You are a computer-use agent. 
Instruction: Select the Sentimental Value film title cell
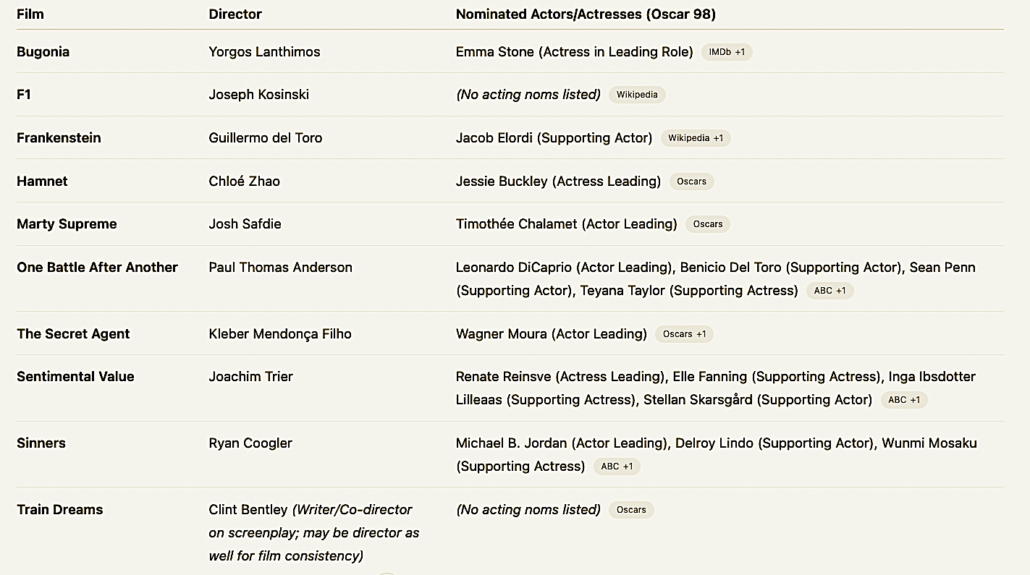pos(75,377)
